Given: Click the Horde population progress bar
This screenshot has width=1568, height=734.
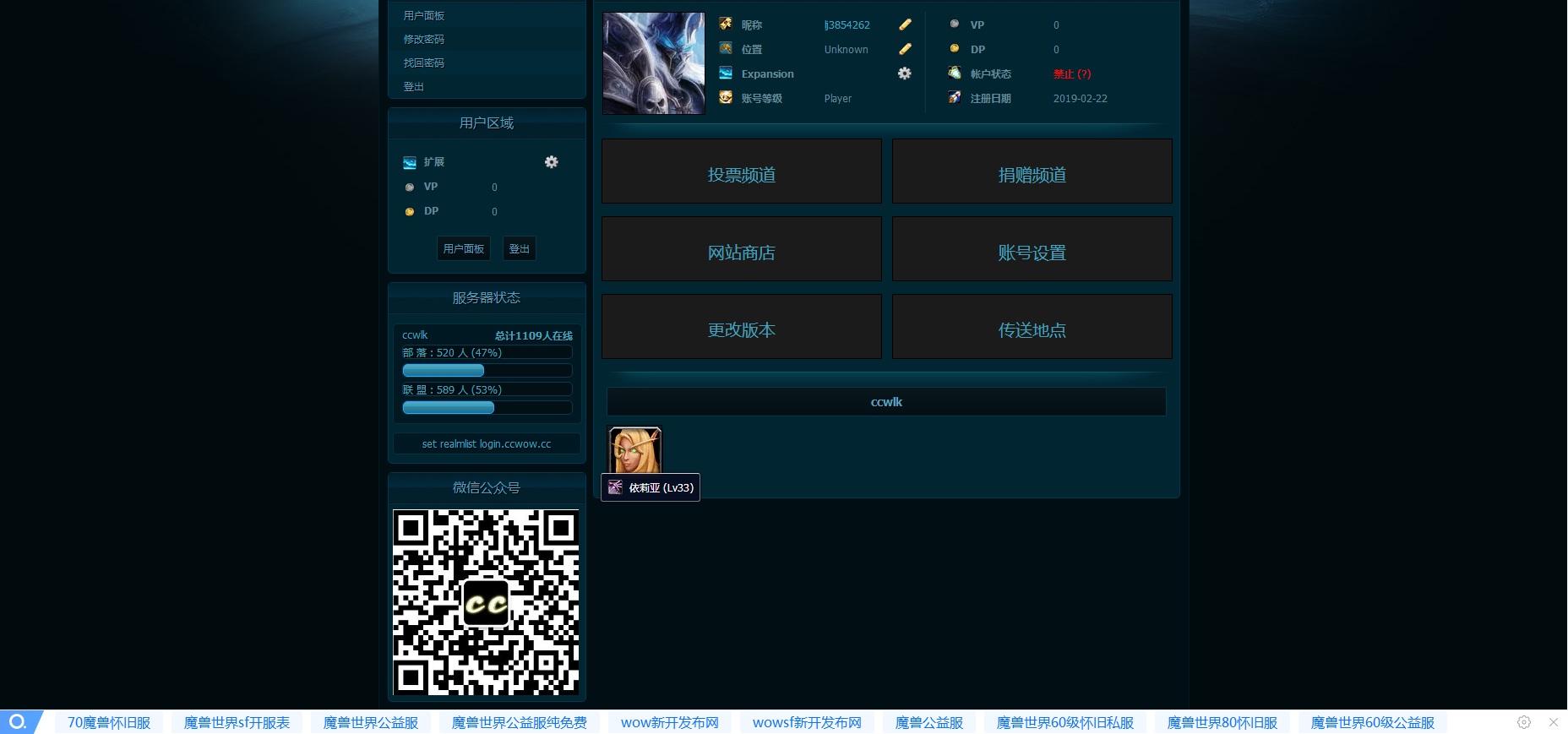Looking at the screenshot, I should click(487, 371).
